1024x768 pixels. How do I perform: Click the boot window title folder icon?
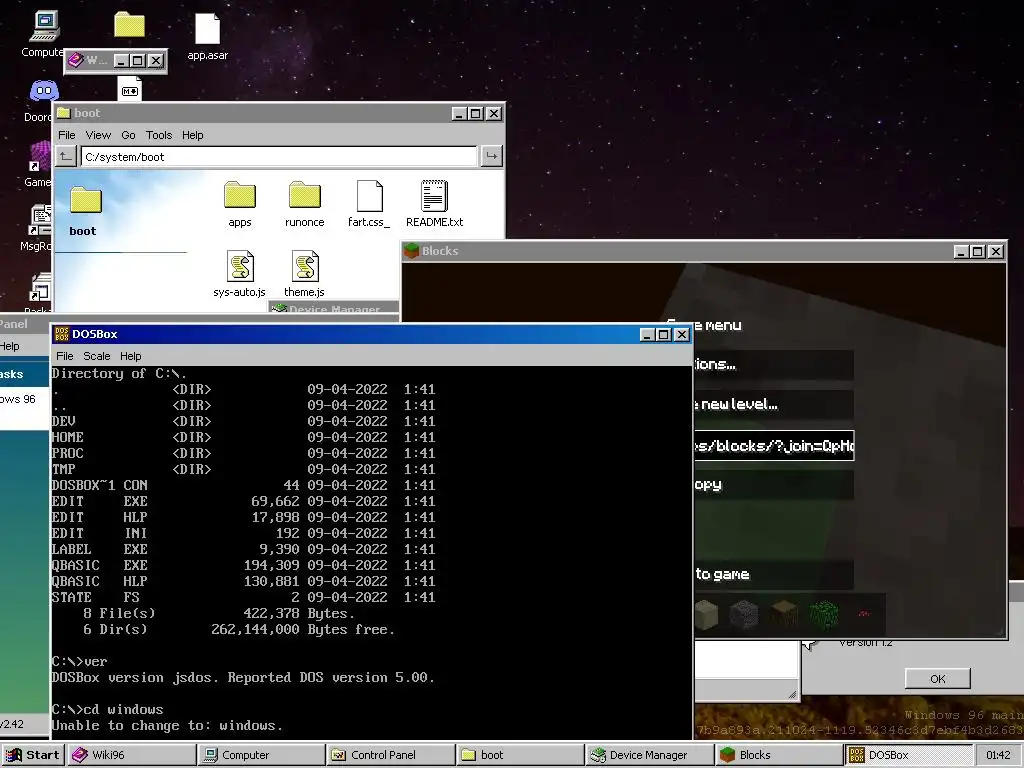point(63,113)
